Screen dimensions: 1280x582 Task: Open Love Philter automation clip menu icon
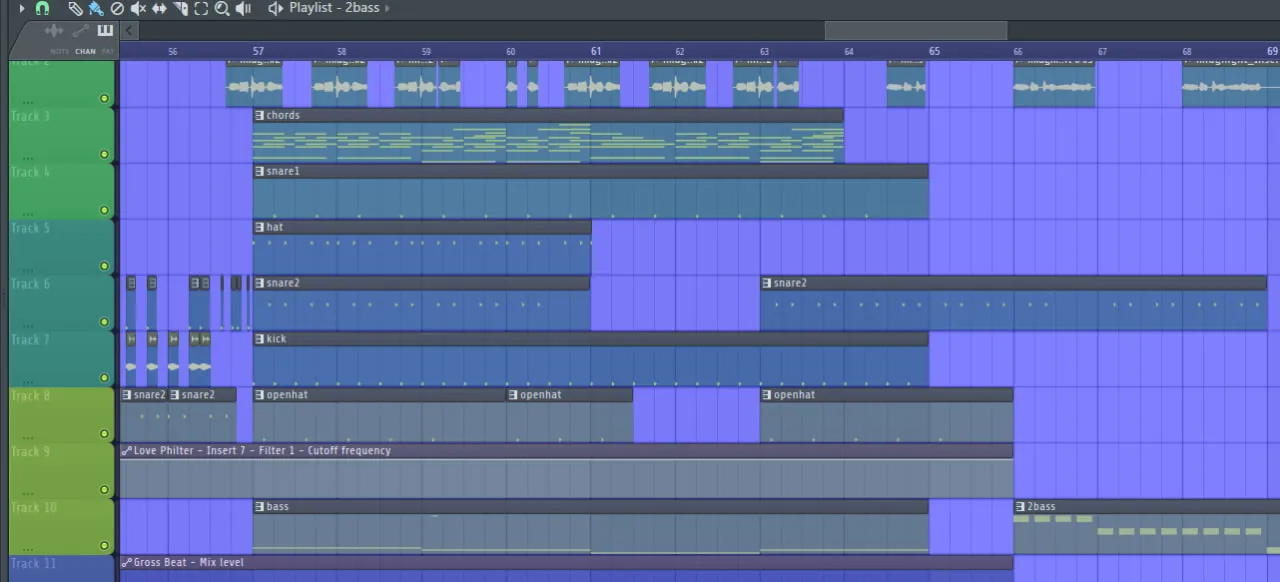(x=126, y=451)
